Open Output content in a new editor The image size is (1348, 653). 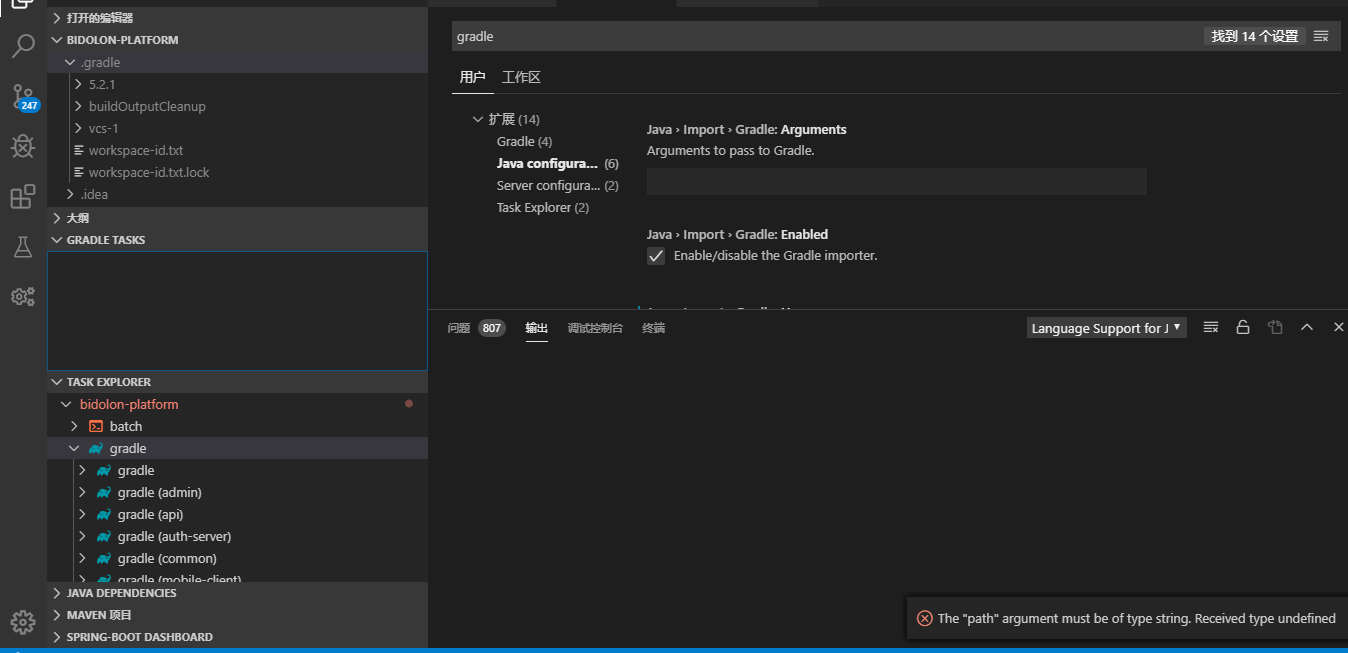pos(1275,327)
